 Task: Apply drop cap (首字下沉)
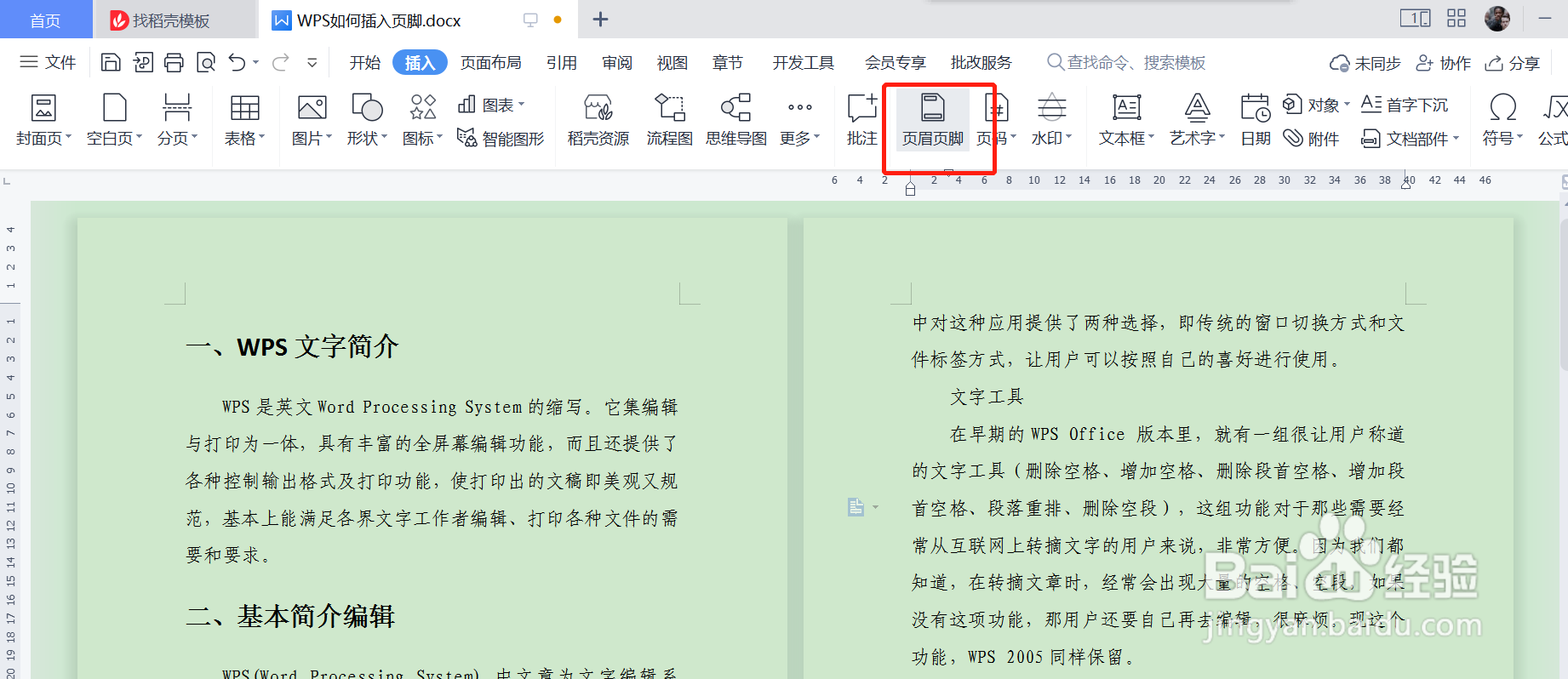(x=1405, y=105)
